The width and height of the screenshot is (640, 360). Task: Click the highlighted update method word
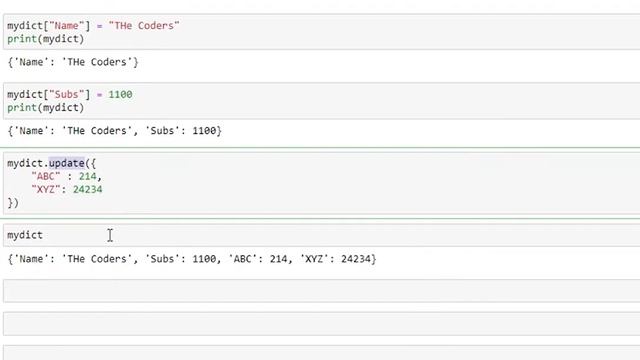click(x=67, y=163)
